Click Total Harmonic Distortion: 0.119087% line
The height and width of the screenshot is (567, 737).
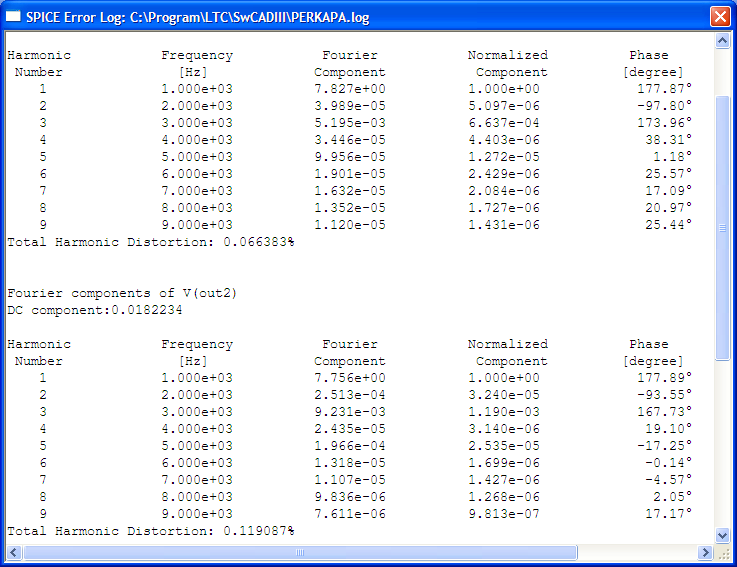click(x=151, y=531)
